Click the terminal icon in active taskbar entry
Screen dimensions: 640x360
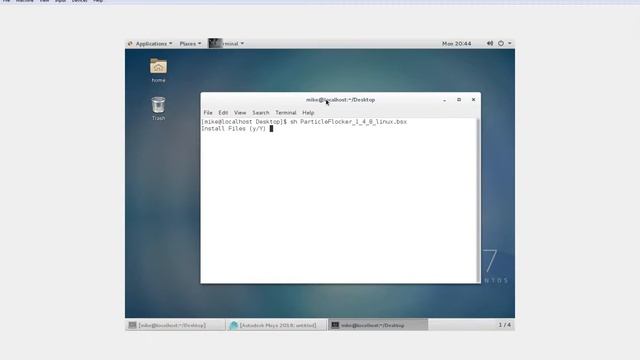335,325
